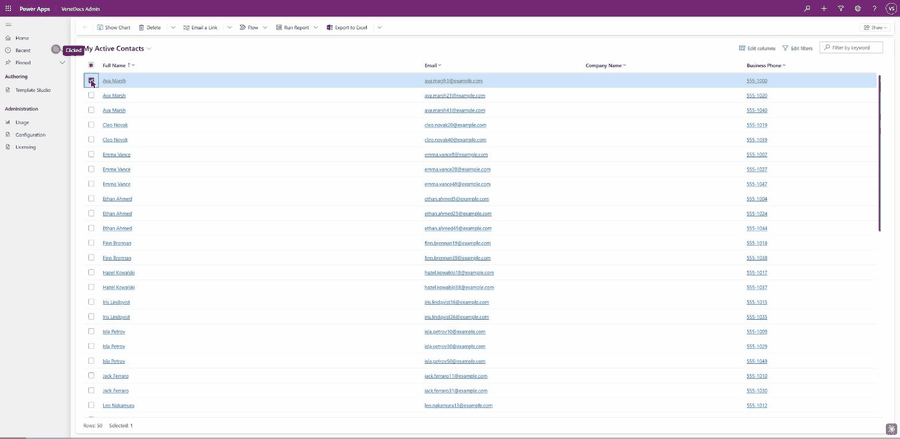The width and height of the screenshot is (900, 439).
Task: Click the Flow command
Action: (249, 28)
